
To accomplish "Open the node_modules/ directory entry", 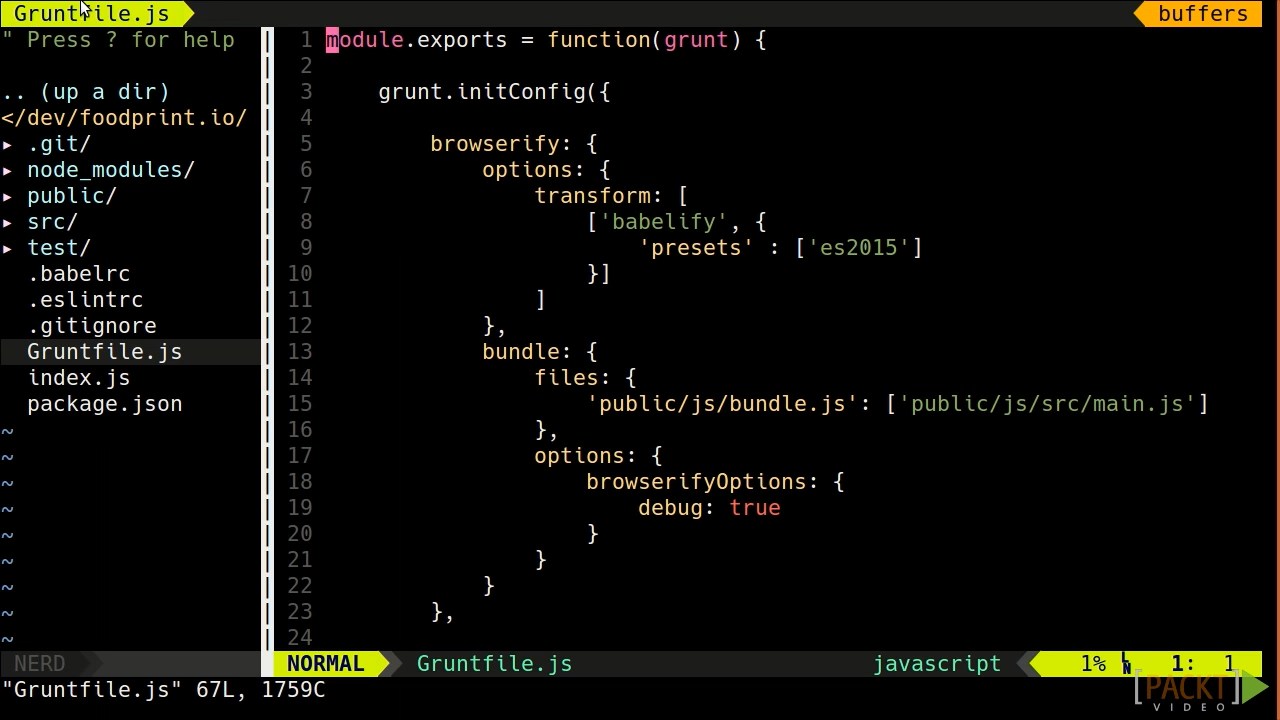I will pos(111,170).
